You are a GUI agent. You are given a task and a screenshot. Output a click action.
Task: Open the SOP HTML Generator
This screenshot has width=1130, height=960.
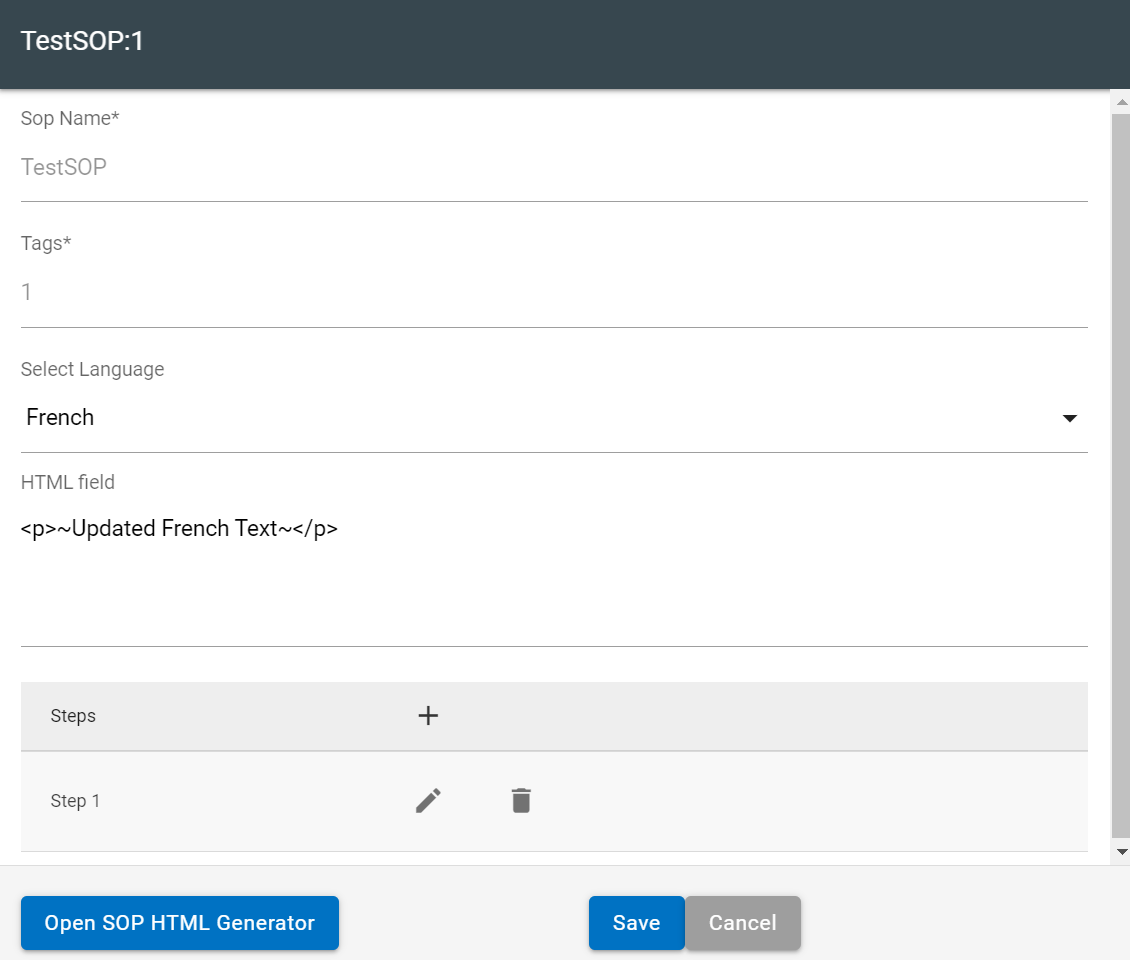(179, 922)
